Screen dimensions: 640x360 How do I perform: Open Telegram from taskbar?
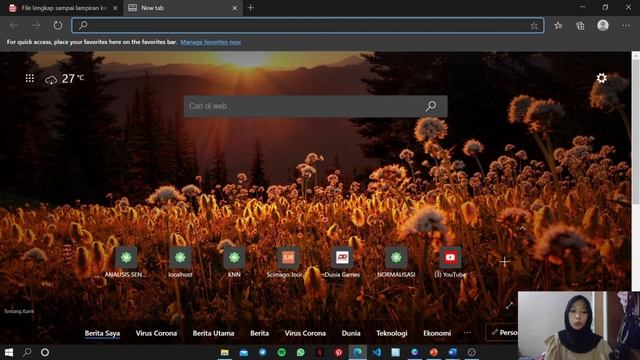point(262,352)
